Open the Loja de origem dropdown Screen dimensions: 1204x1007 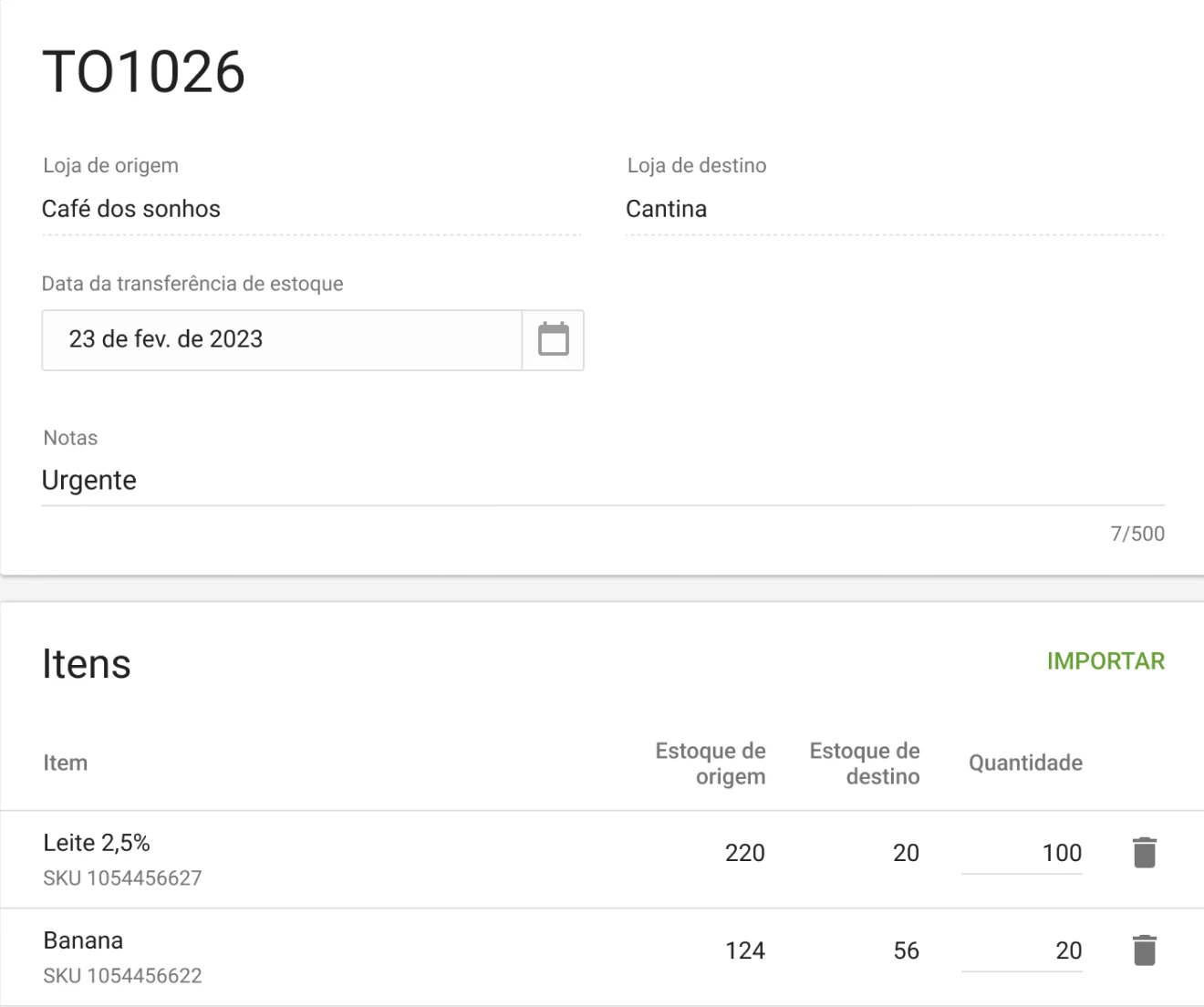pos(310,209)
